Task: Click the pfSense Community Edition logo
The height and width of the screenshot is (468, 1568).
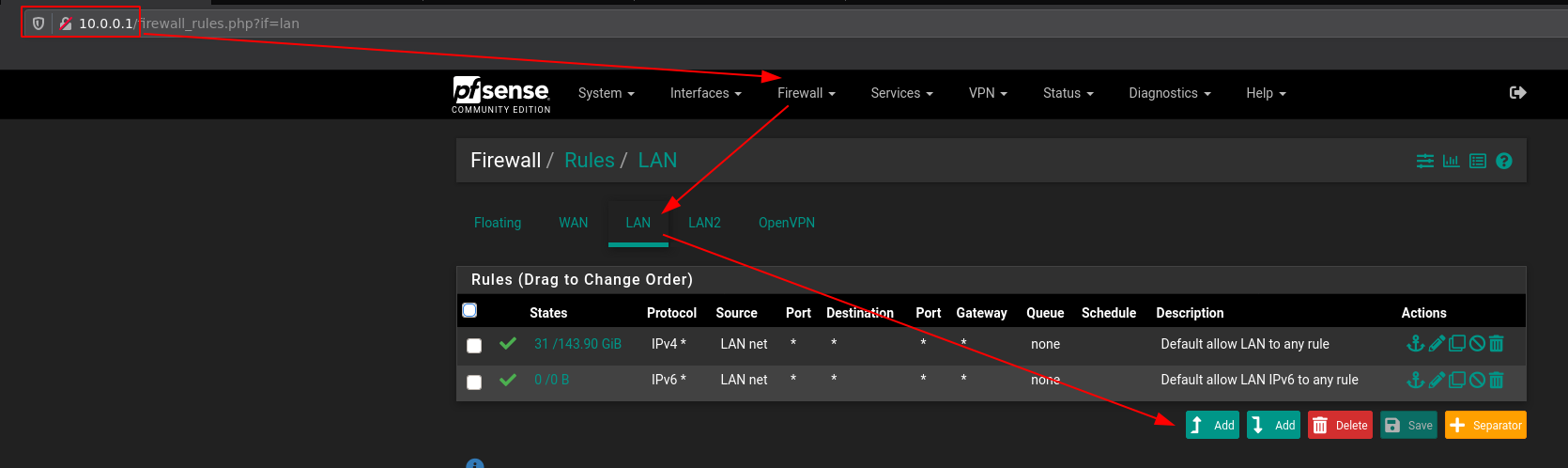Action: click(x=501, y=95)
